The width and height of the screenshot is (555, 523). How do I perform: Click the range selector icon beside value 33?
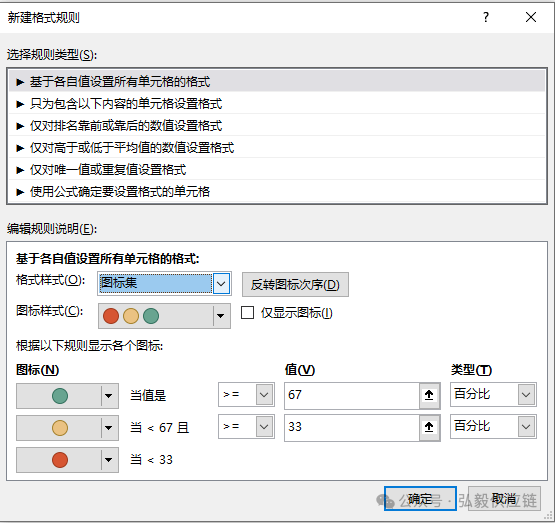(x=429, y=427)
